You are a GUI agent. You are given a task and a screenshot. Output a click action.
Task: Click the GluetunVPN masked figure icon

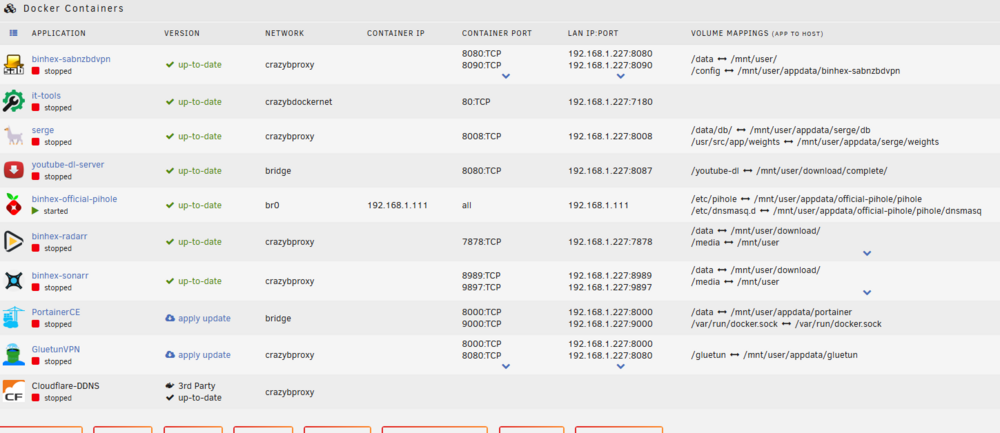pos(13,355)
